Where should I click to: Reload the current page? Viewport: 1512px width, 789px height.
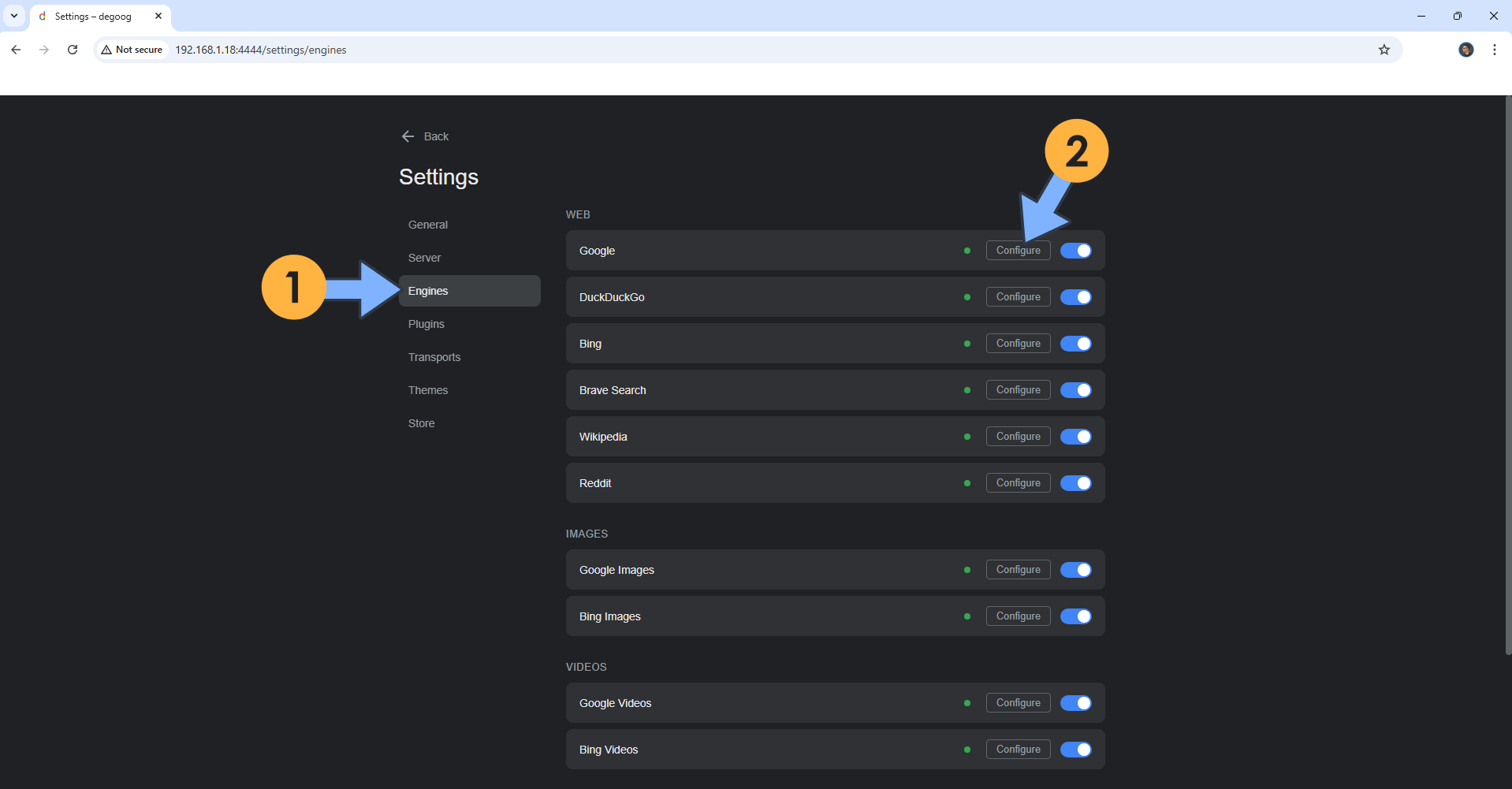pos(72,50)
